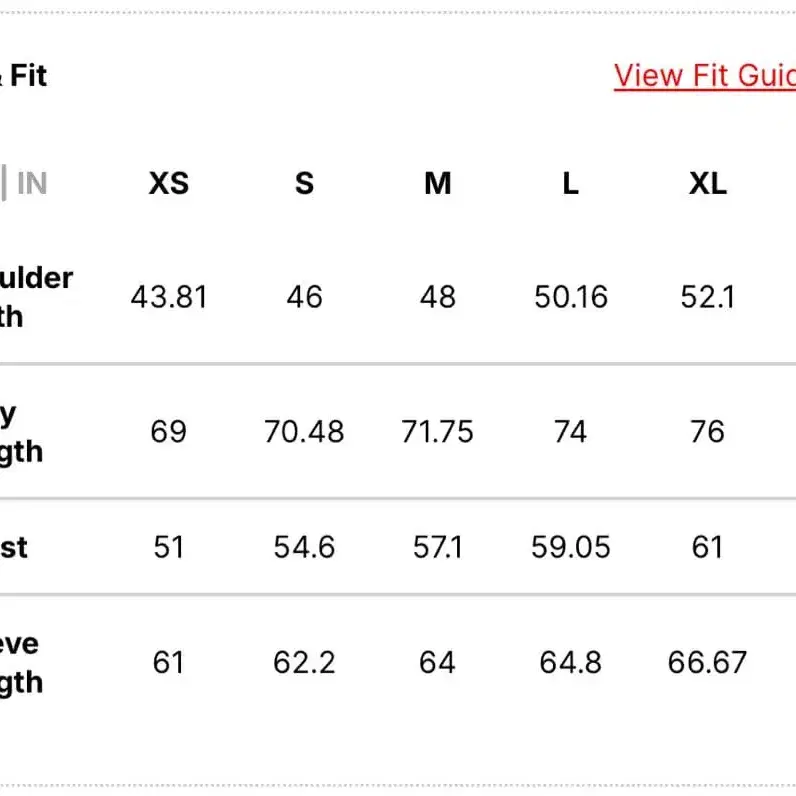Click the Shoulder Width row label
The height and width of the screenshot is (796, 796).
tap(36, 297)
